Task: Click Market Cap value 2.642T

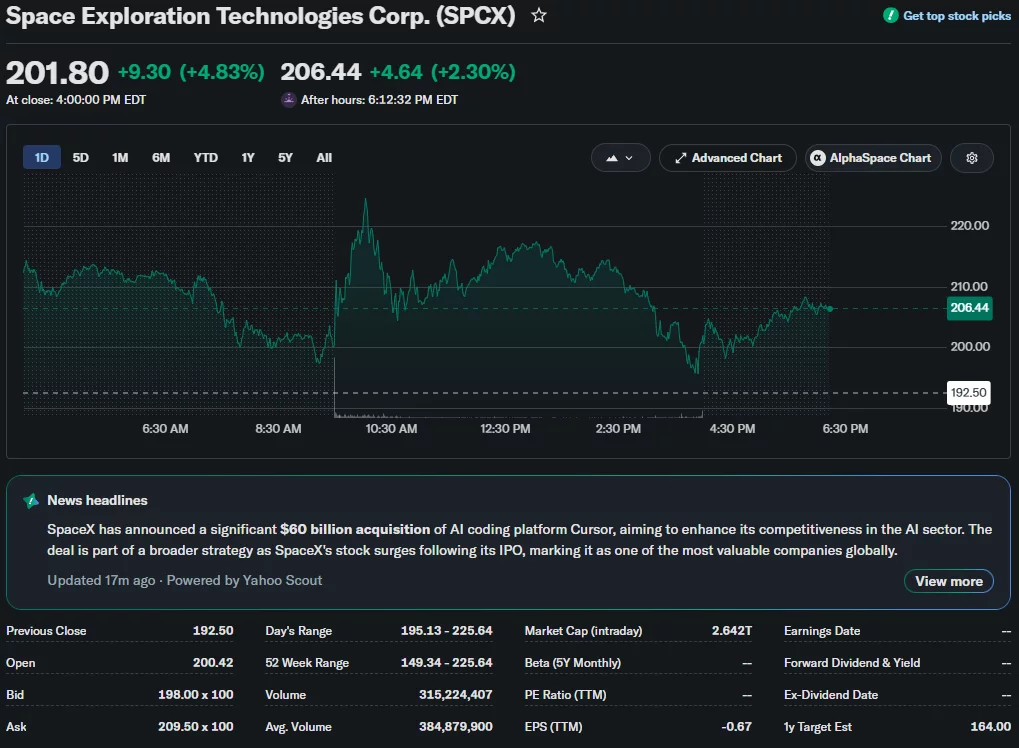Action: tap(732, 630)
